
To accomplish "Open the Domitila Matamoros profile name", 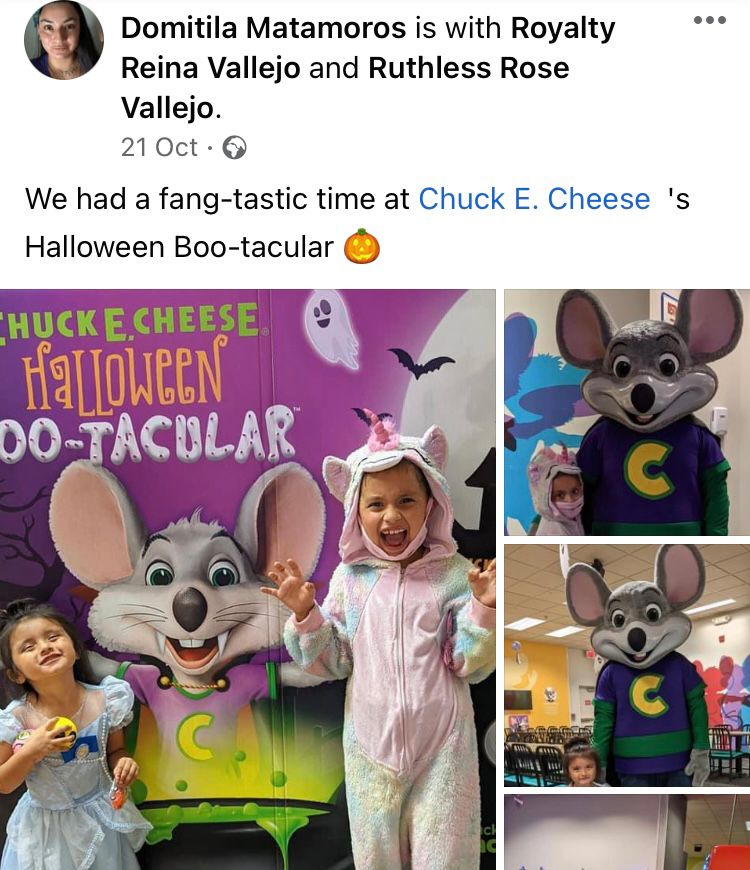I will 263,28.
